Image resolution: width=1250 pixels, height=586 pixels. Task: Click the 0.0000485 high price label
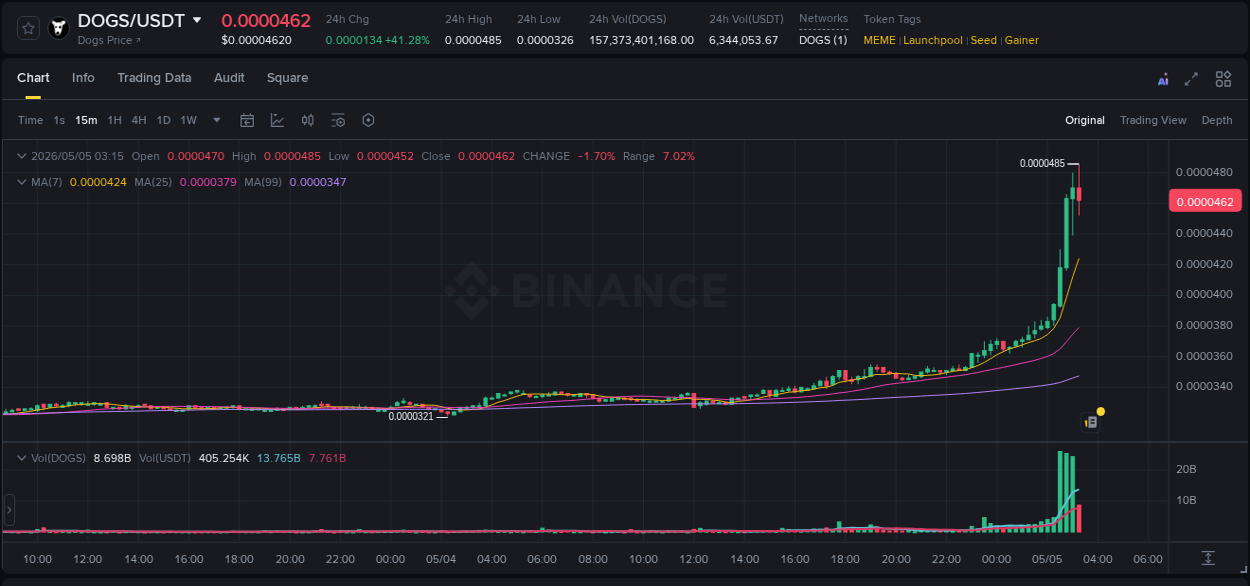pyautogui.click(x=1042, y=163)
